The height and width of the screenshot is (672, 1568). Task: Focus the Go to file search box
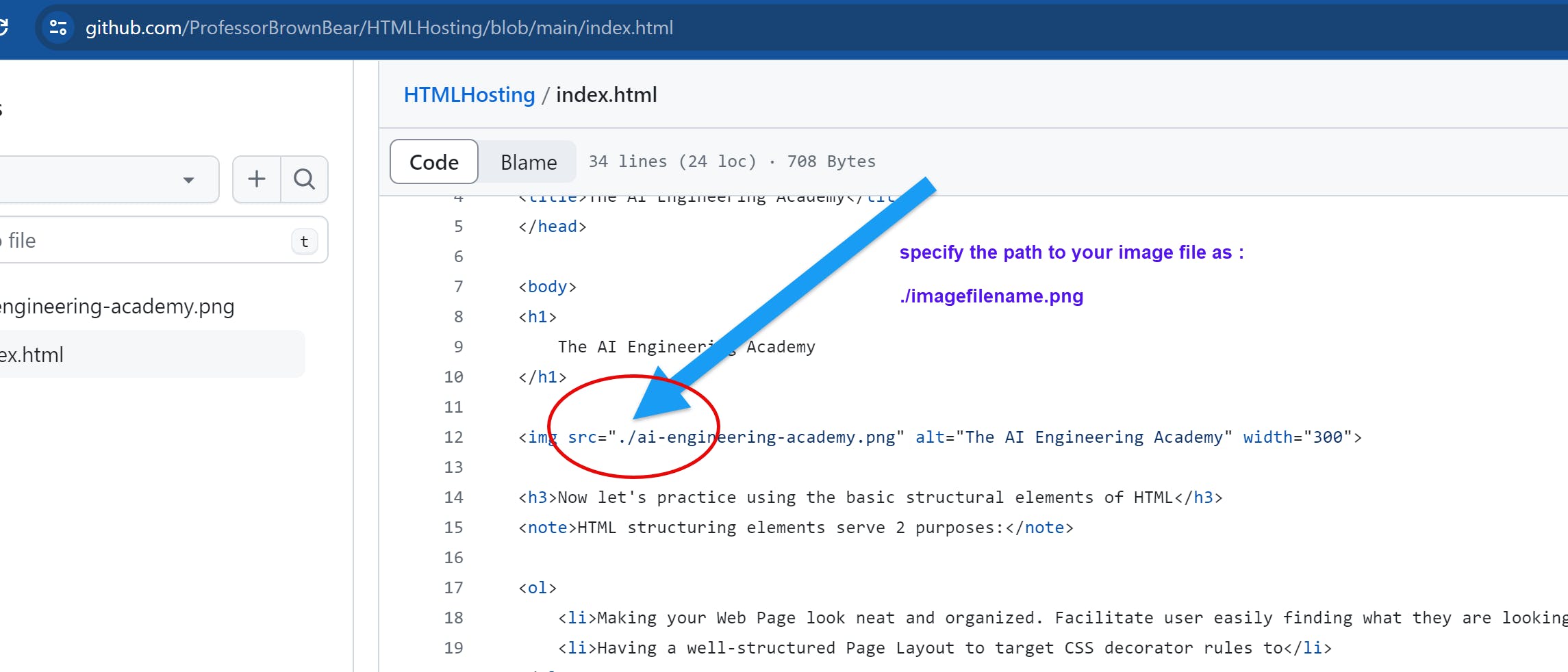137,240
